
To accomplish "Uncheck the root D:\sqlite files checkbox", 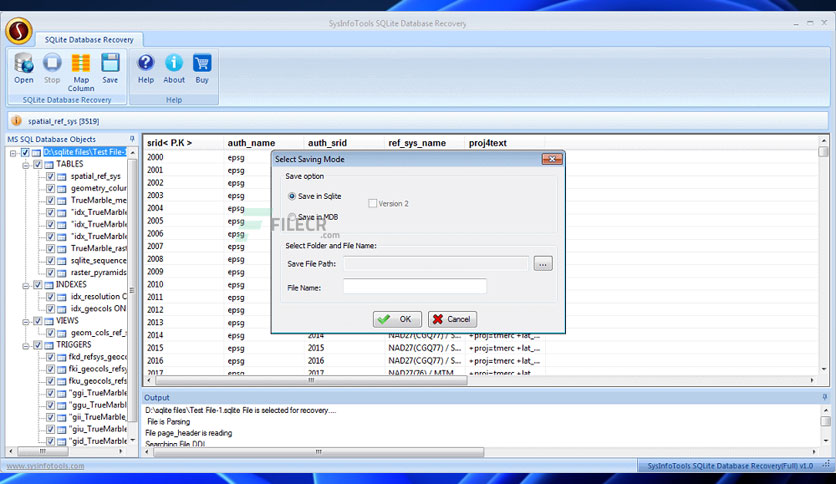I will [25, 152].
